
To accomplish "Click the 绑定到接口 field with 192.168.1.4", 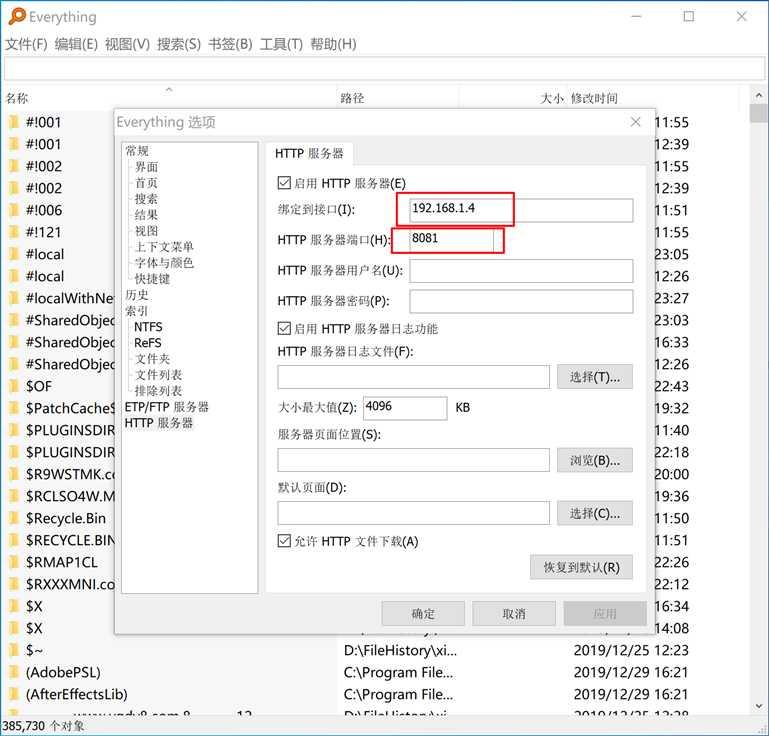I will coord(521,210).
